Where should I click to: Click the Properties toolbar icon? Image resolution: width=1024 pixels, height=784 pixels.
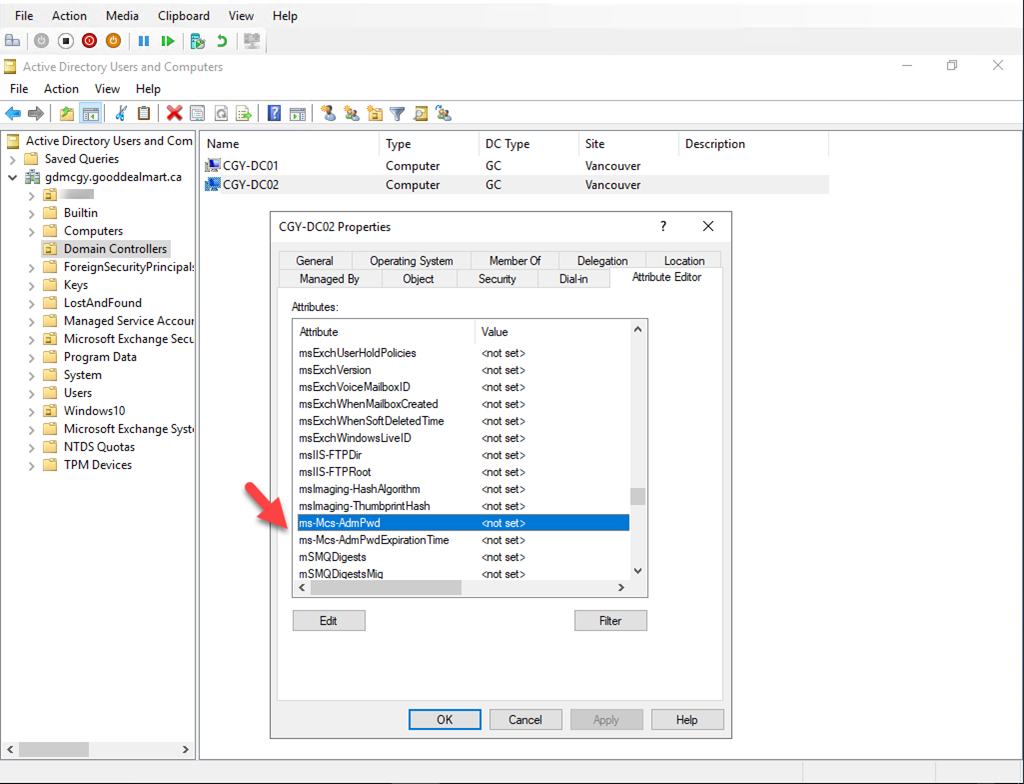coord(197,114)
